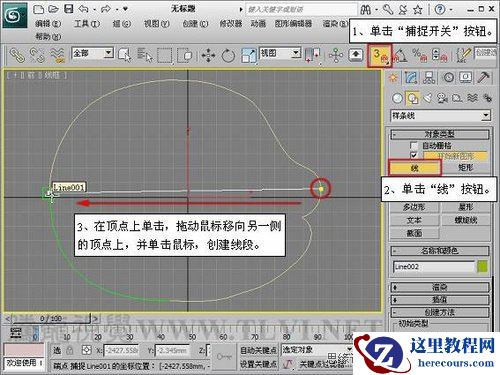Expand the 渲染 rollout
Viewport: 500px width, 375px height.
point(440,287)
